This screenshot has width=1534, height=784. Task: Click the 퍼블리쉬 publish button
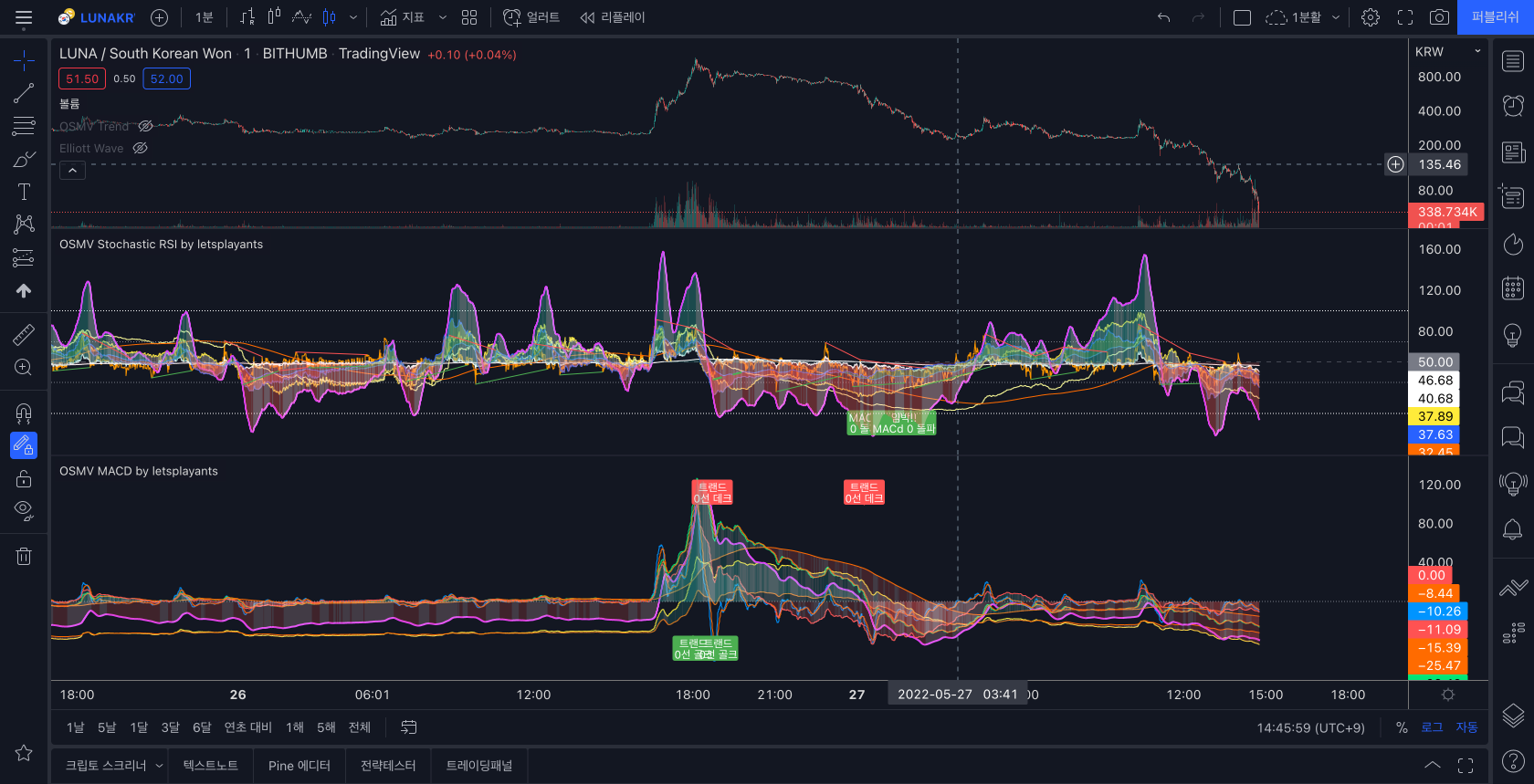coord(1495,17)
